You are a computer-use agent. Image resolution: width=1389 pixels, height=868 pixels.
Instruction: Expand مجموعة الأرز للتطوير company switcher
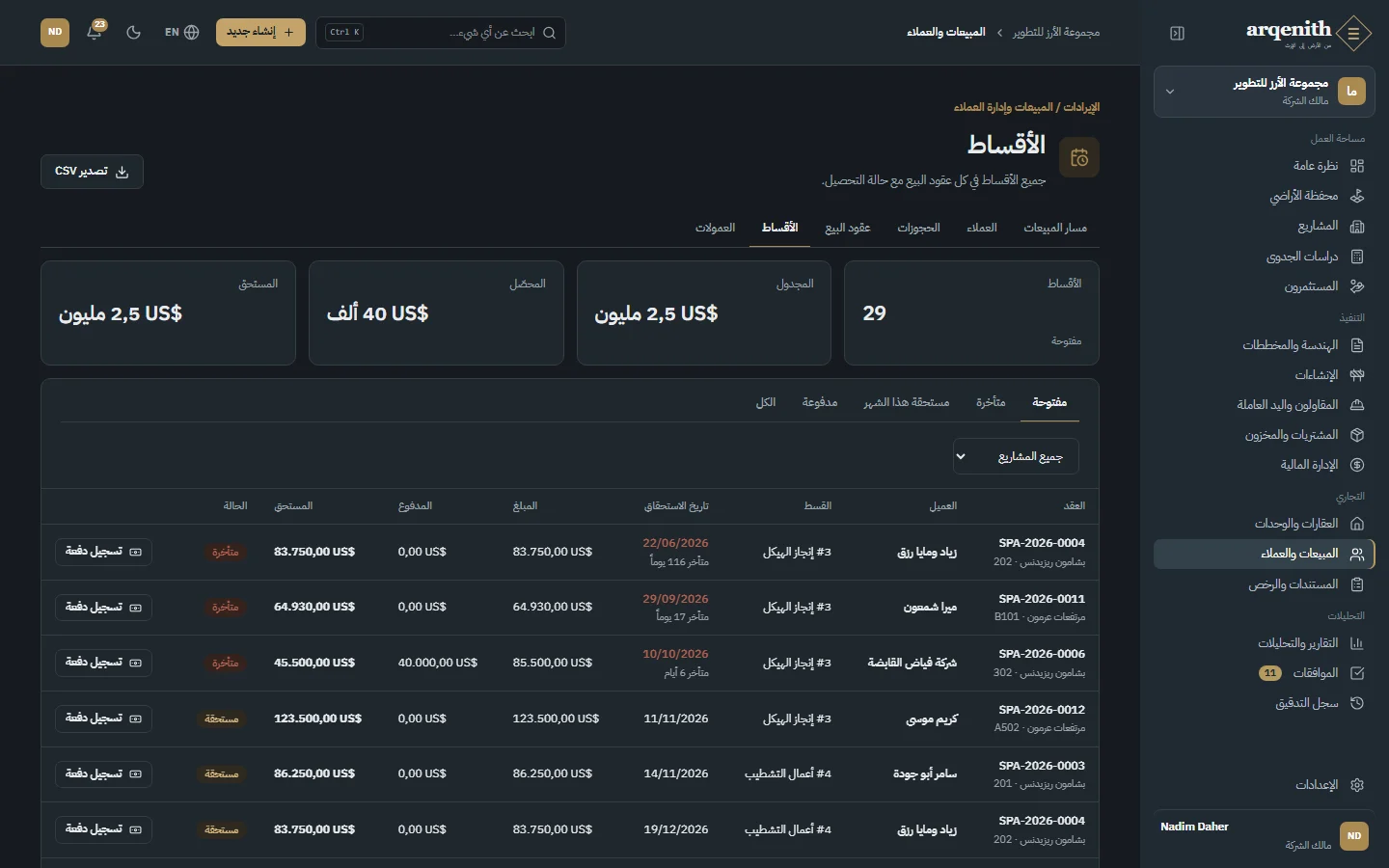(x=1264, y=92)
